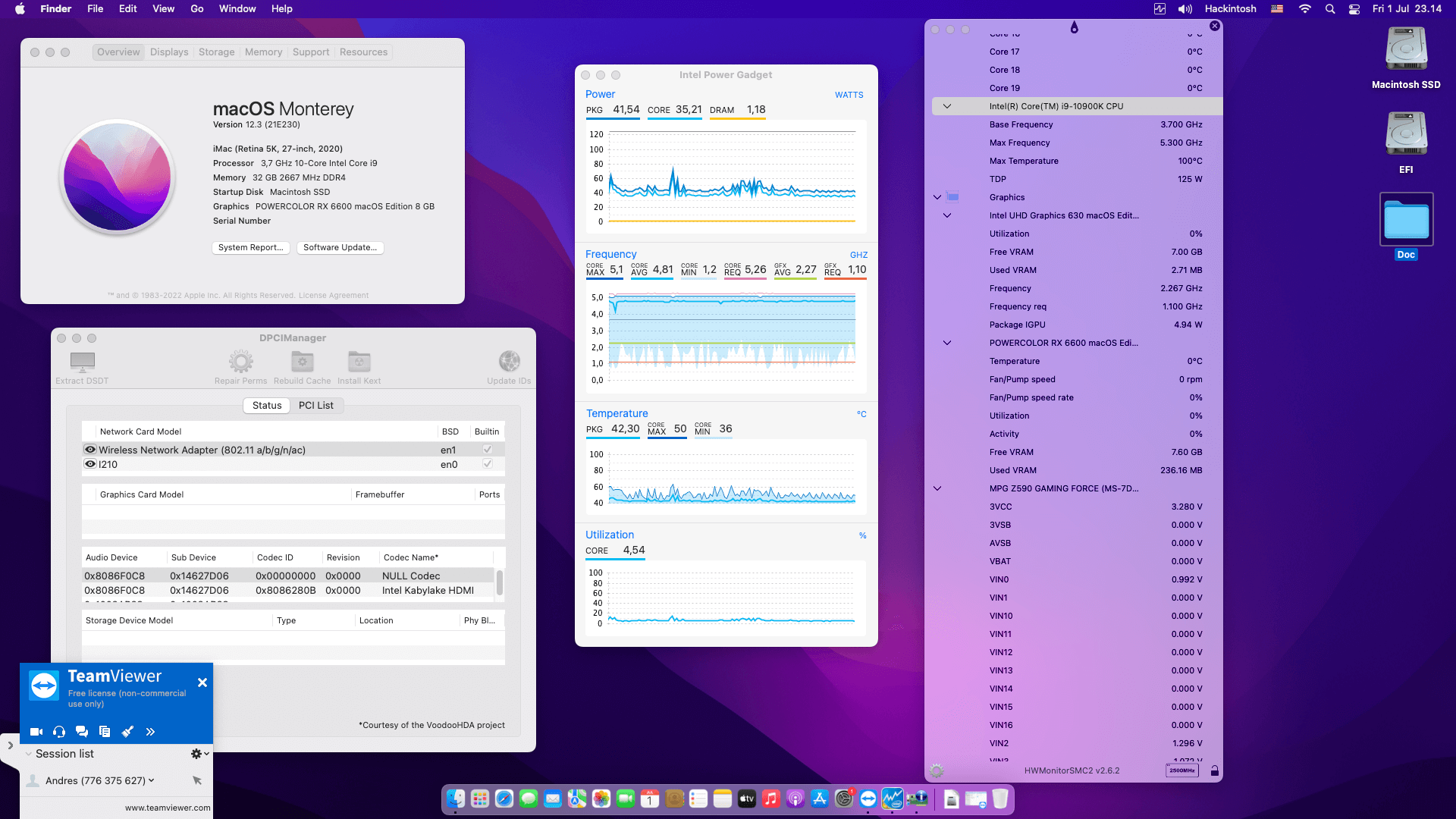Open EFI desktop drive

tap(1406, 143)
